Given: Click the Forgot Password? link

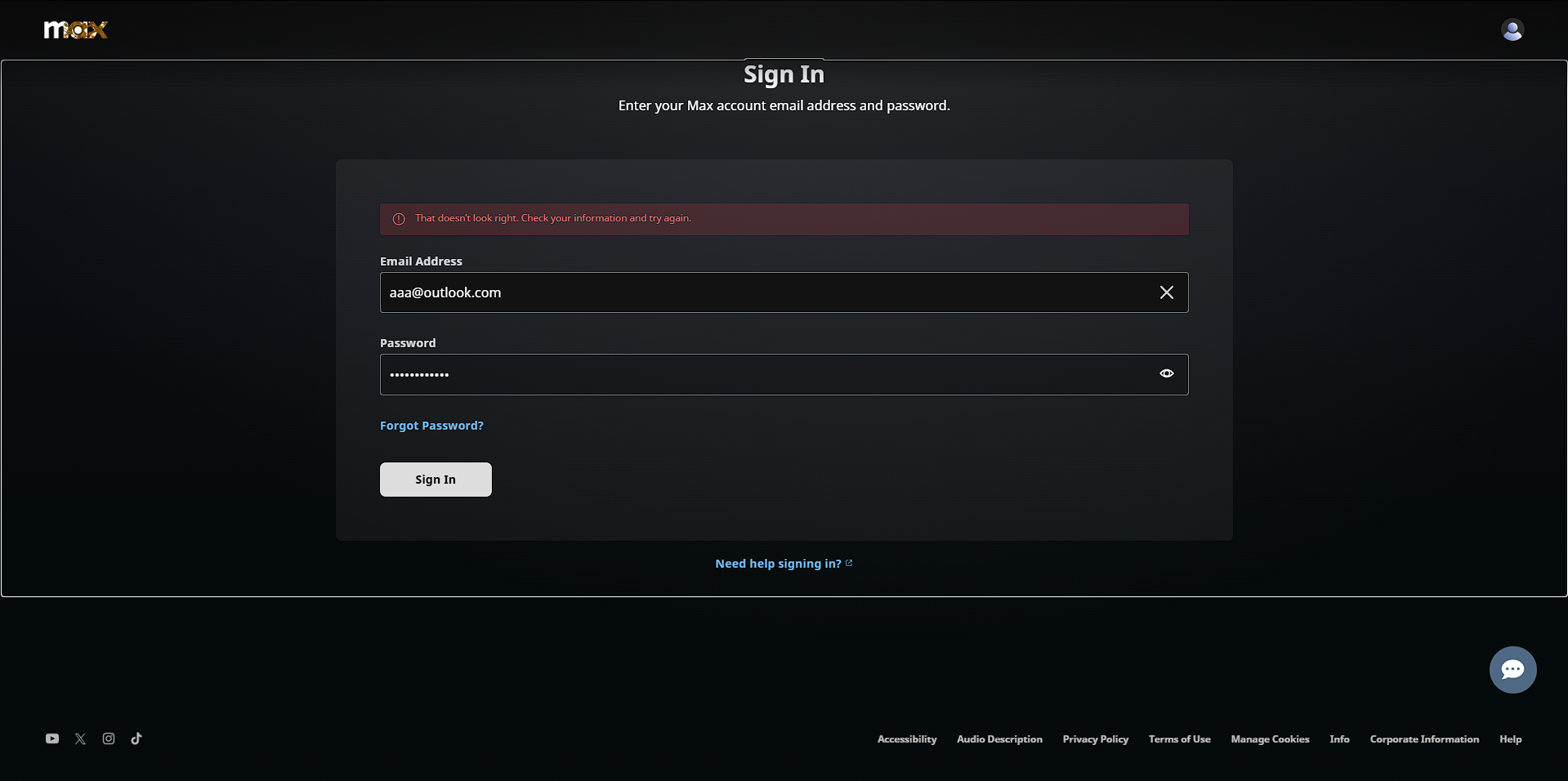Looking at the screenshot, I should pyautogui.click(x=431, y=426).
